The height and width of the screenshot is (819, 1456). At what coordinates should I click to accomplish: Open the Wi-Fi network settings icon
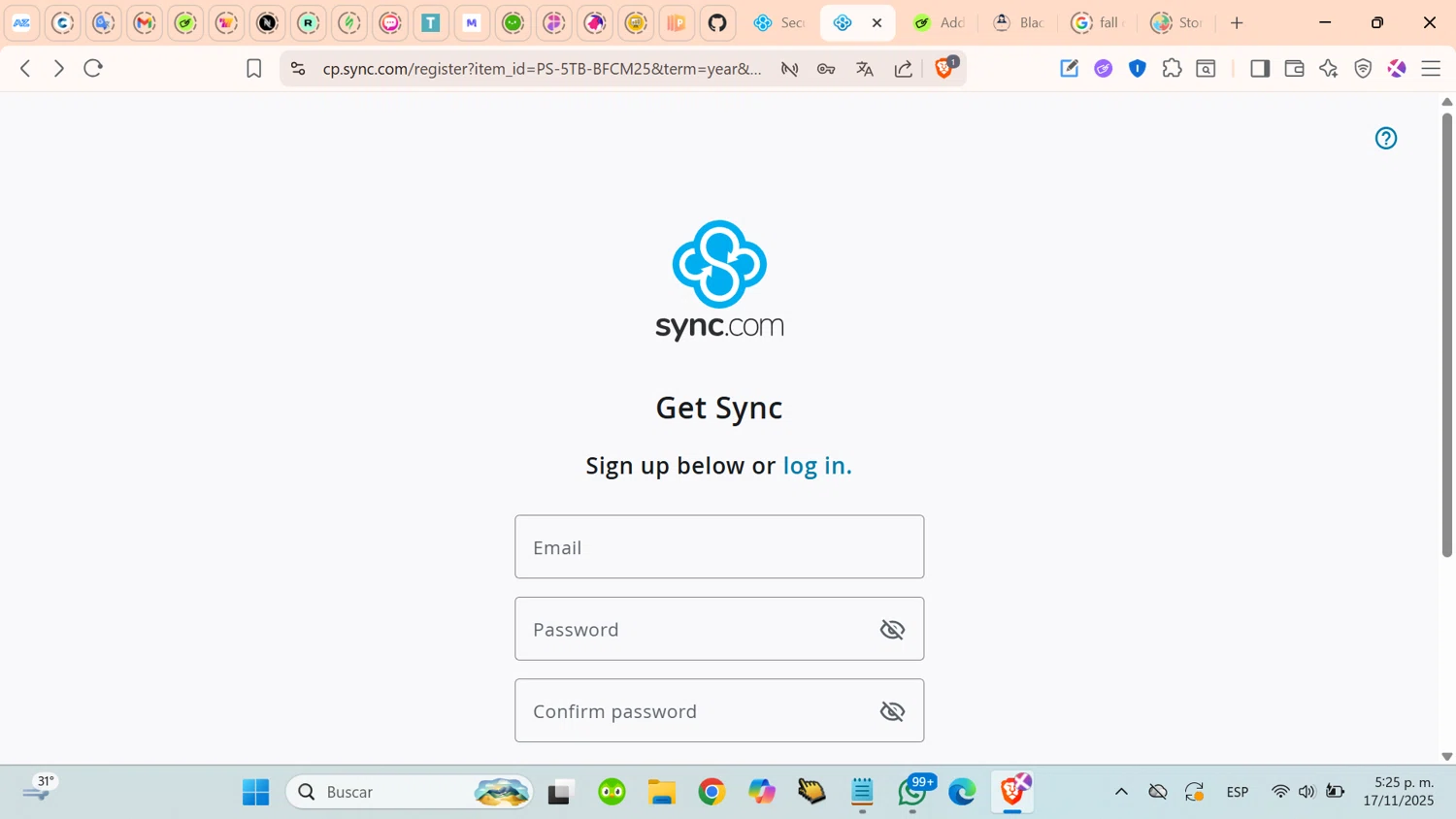[1280, 792]
